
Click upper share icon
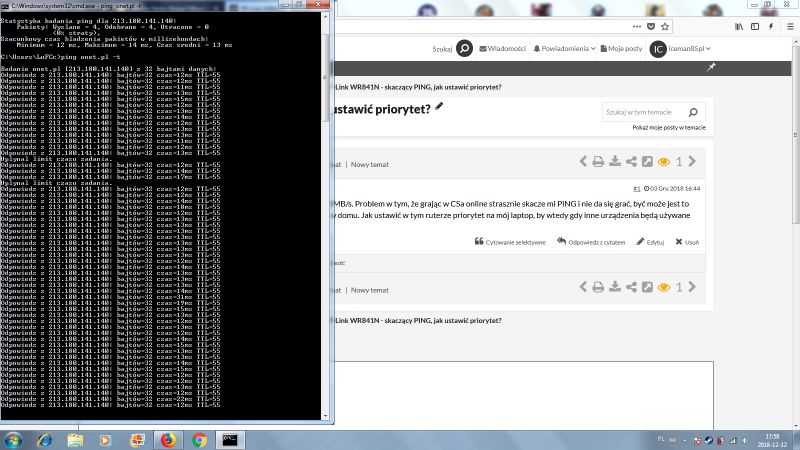631,161
